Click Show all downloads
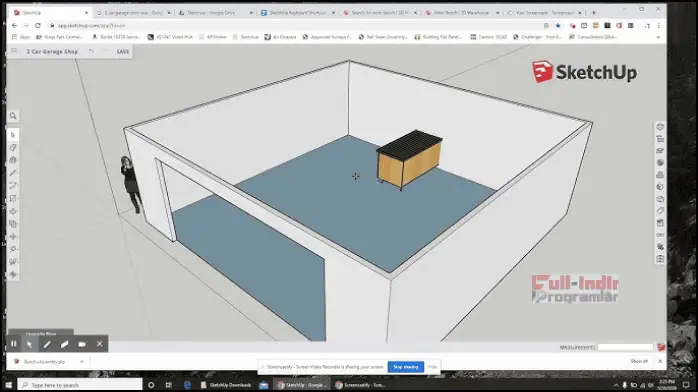Viewport: 698px width, 392px height. (639, 361)
